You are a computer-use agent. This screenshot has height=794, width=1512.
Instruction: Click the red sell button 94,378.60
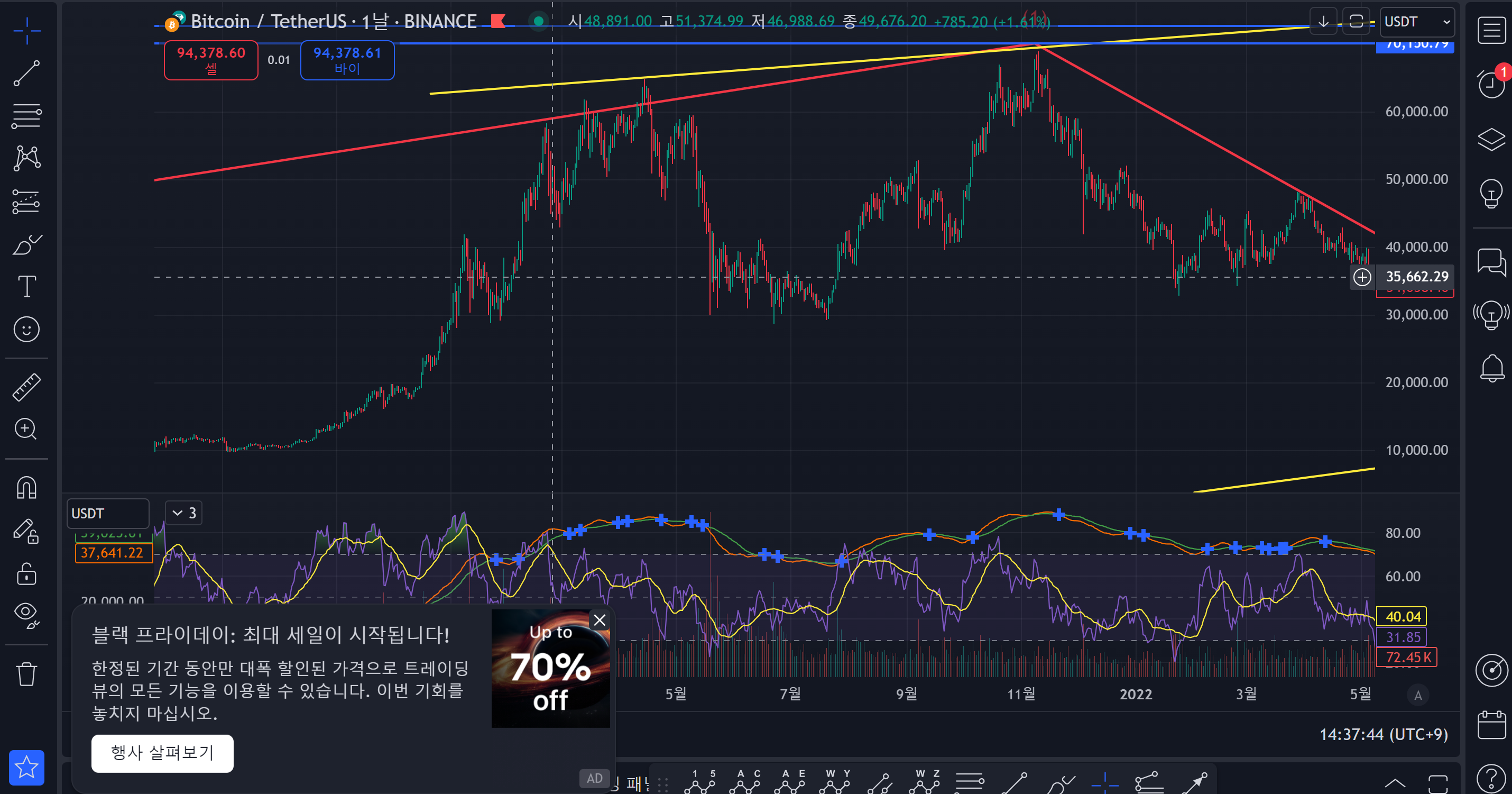[211, 60]
